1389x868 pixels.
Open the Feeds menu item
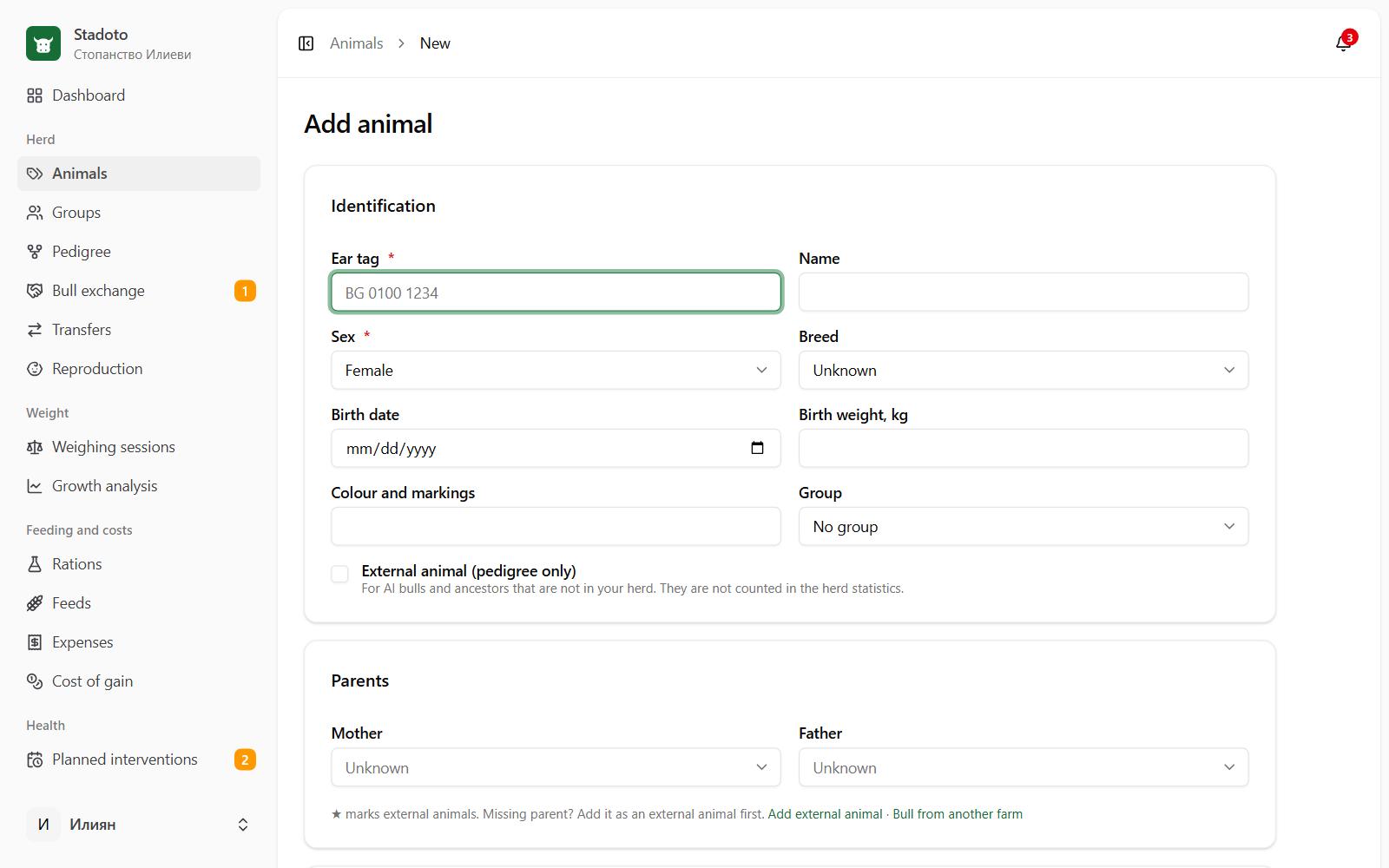point(139,603)
